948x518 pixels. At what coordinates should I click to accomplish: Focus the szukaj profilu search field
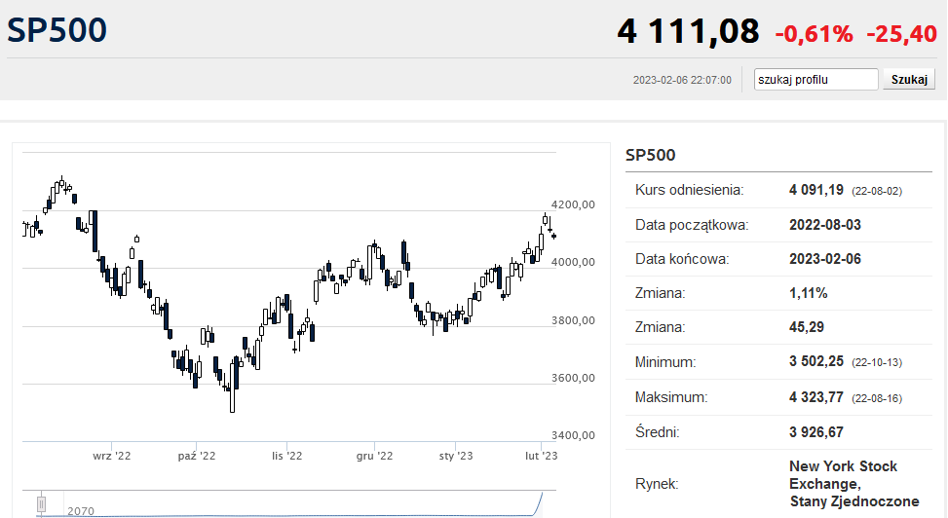[816, 79]
